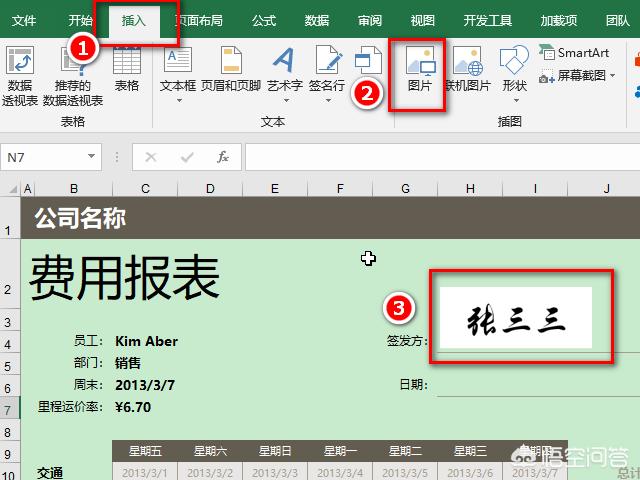Insert 联机图片 (Online Pictures)
This screenshot has width=640, height=480.
(468, 69)
